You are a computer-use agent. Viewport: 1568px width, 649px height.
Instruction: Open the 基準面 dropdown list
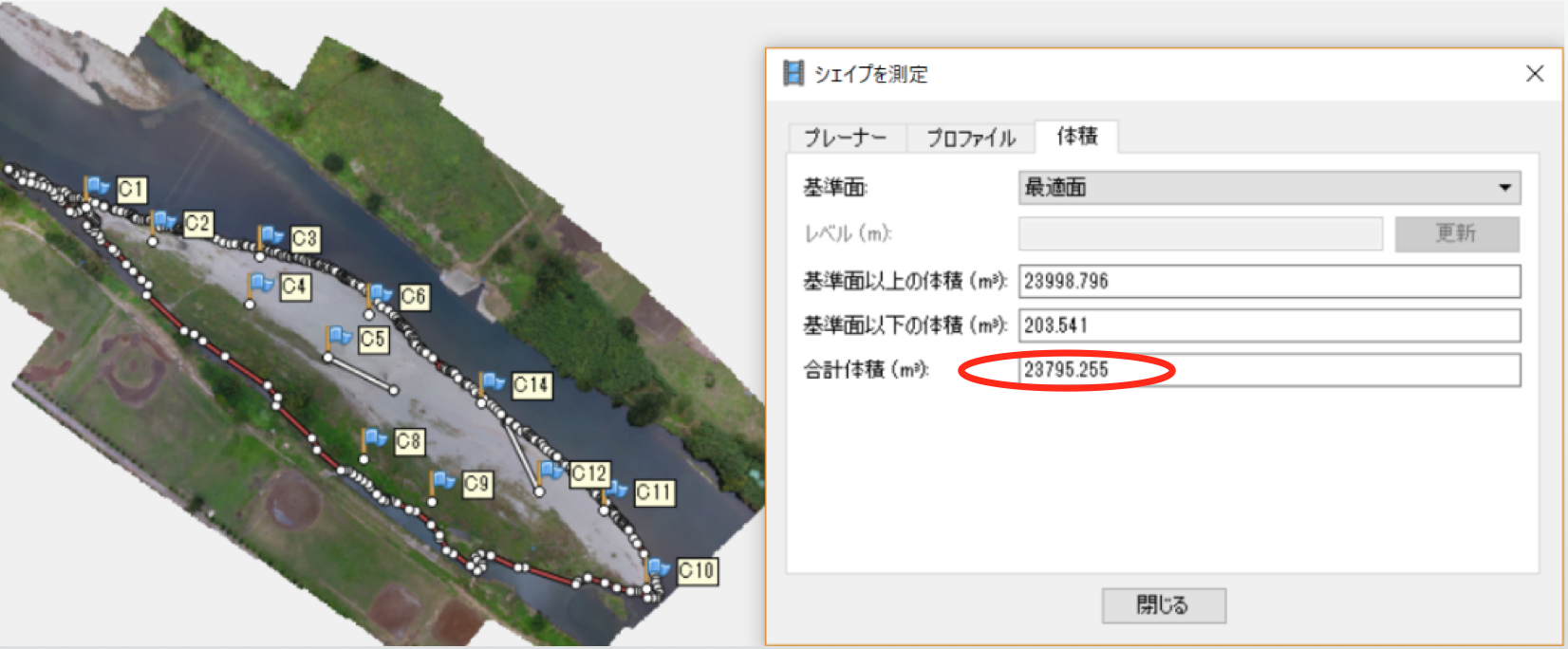tap(1269, 188)
